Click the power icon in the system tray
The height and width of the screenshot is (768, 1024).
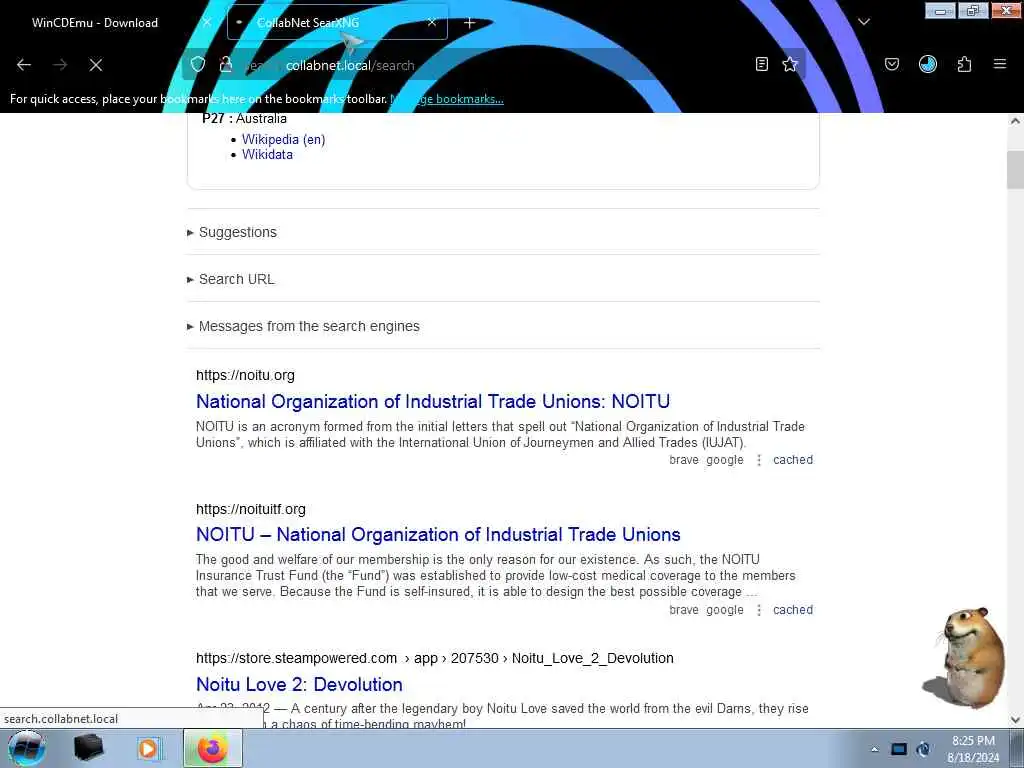click(x=923, y=749)
